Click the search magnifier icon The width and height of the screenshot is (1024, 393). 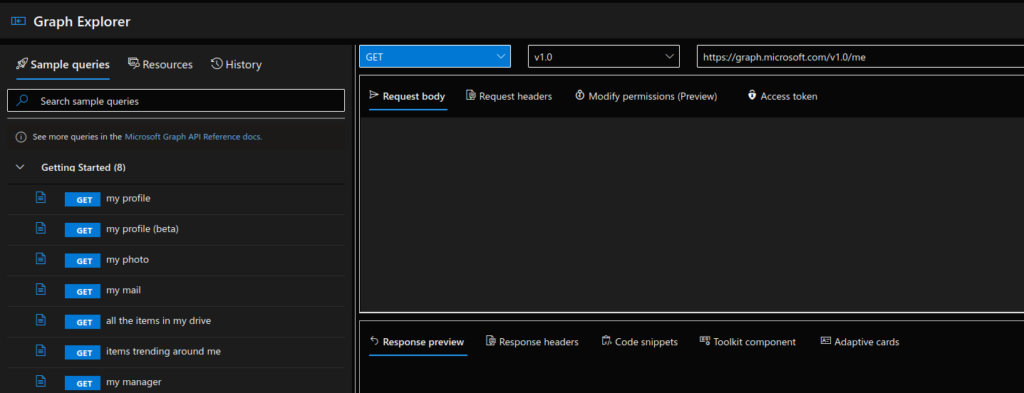(22, 101)
